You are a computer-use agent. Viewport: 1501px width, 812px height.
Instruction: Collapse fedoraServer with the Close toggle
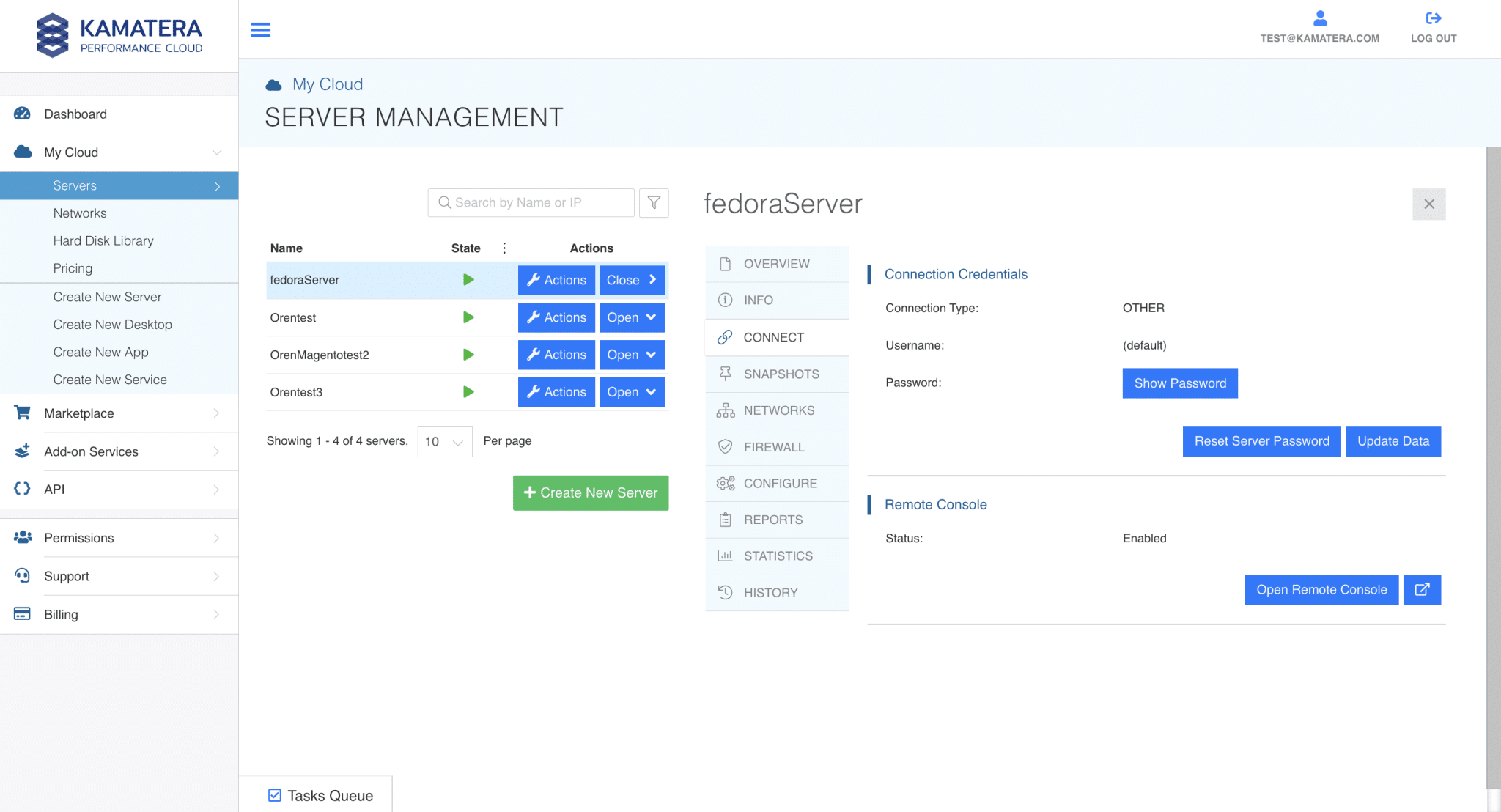coord(632,280)
